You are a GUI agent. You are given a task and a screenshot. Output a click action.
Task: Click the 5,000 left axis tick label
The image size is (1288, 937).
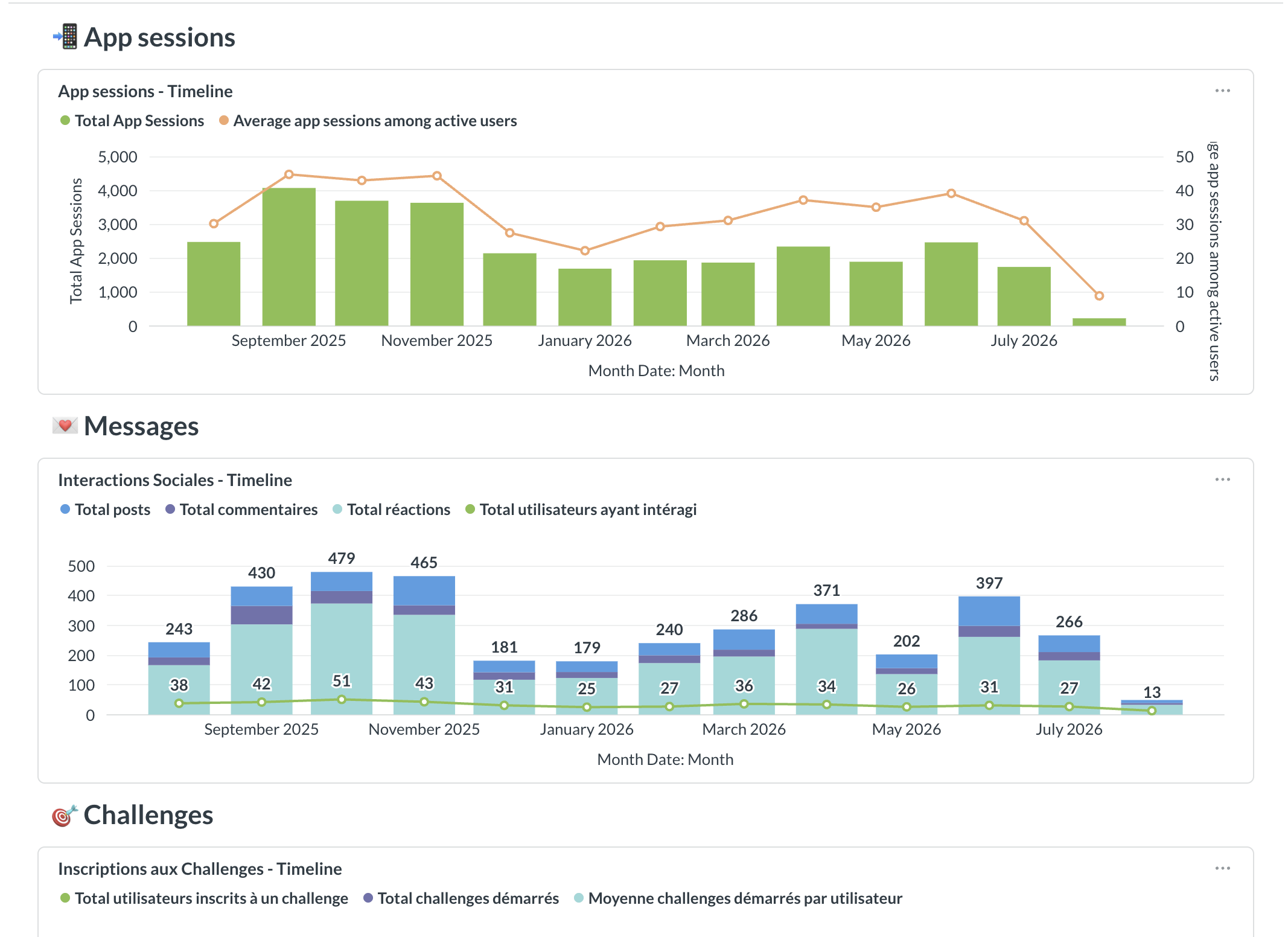click(x=118, y=157)
